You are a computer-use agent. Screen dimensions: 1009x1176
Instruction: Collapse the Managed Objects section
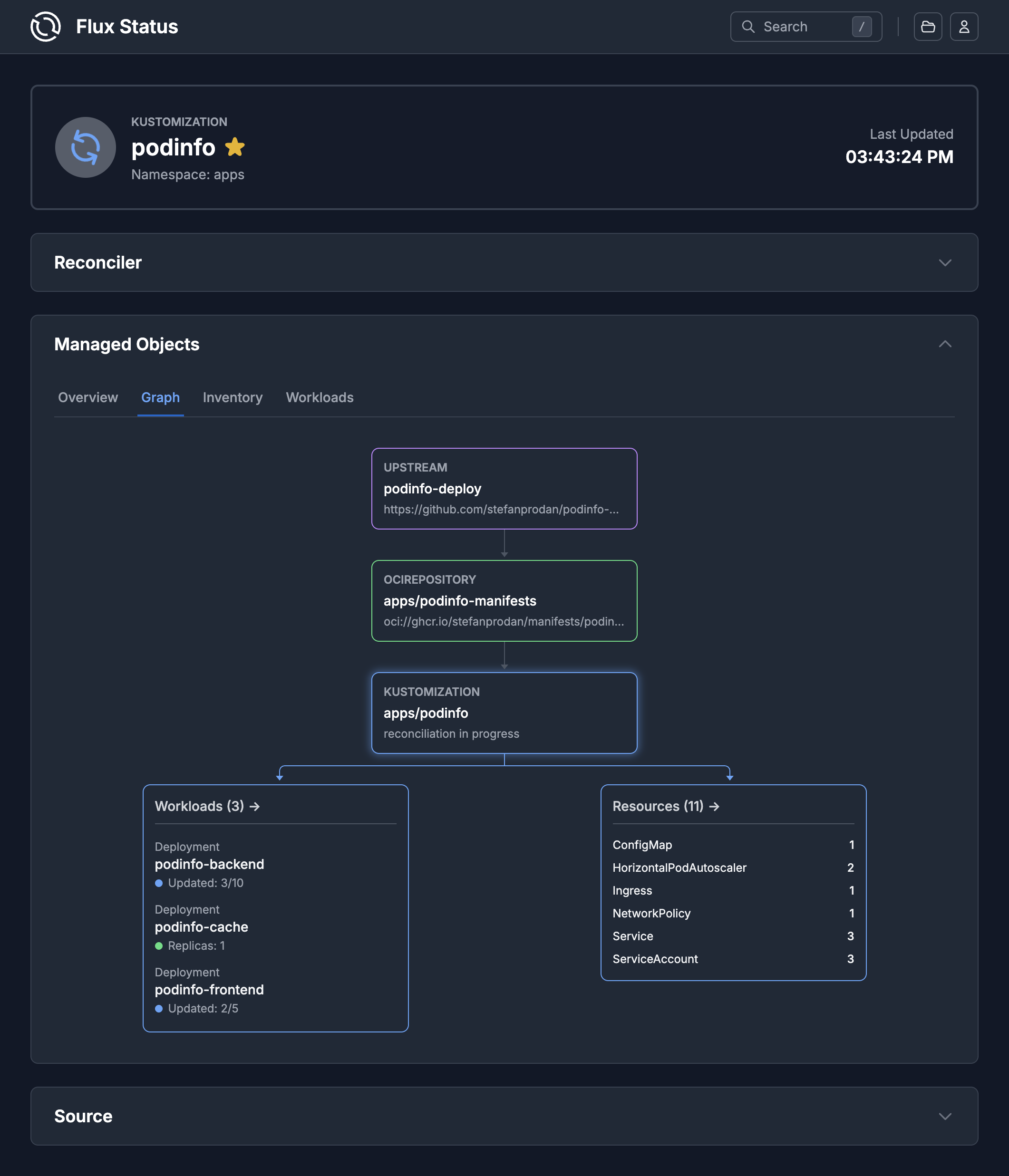pos(945,343)
